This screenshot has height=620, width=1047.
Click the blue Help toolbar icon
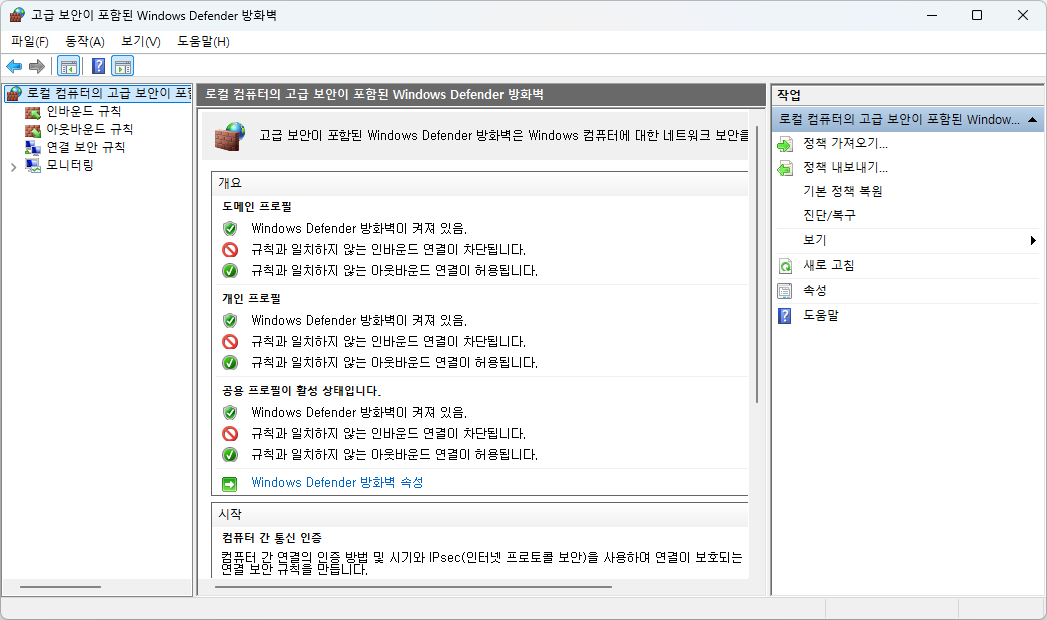(x=98, y=66)
